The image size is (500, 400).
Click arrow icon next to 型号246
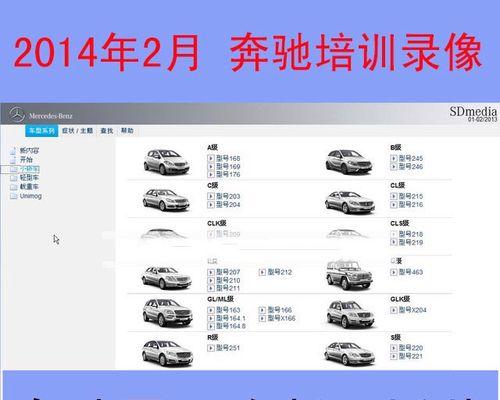tap(394, 166)
